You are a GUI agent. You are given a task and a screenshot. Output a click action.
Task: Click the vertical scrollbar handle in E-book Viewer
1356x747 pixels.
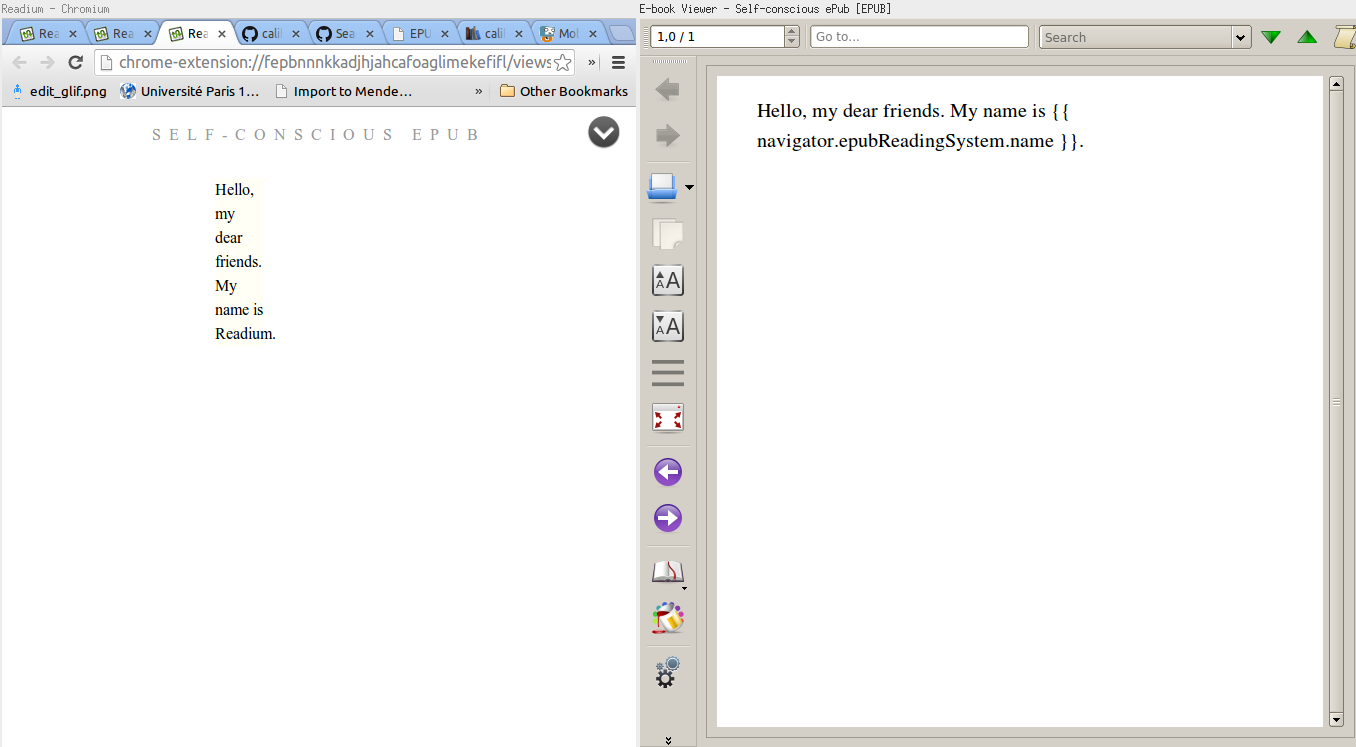1336,402
